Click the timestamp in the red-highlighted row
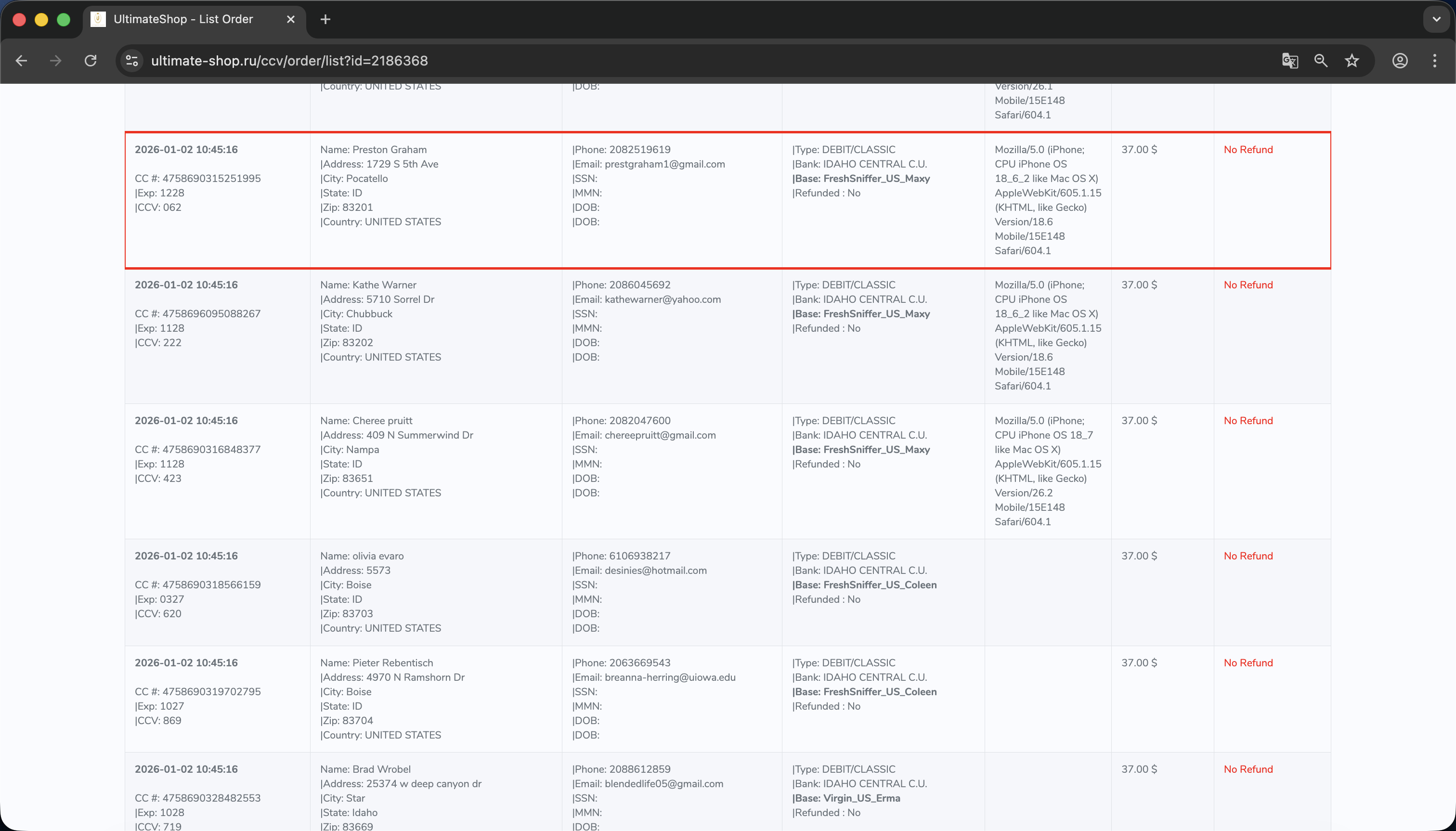This screenshot has height=831, width=1456. click(186, 150)
